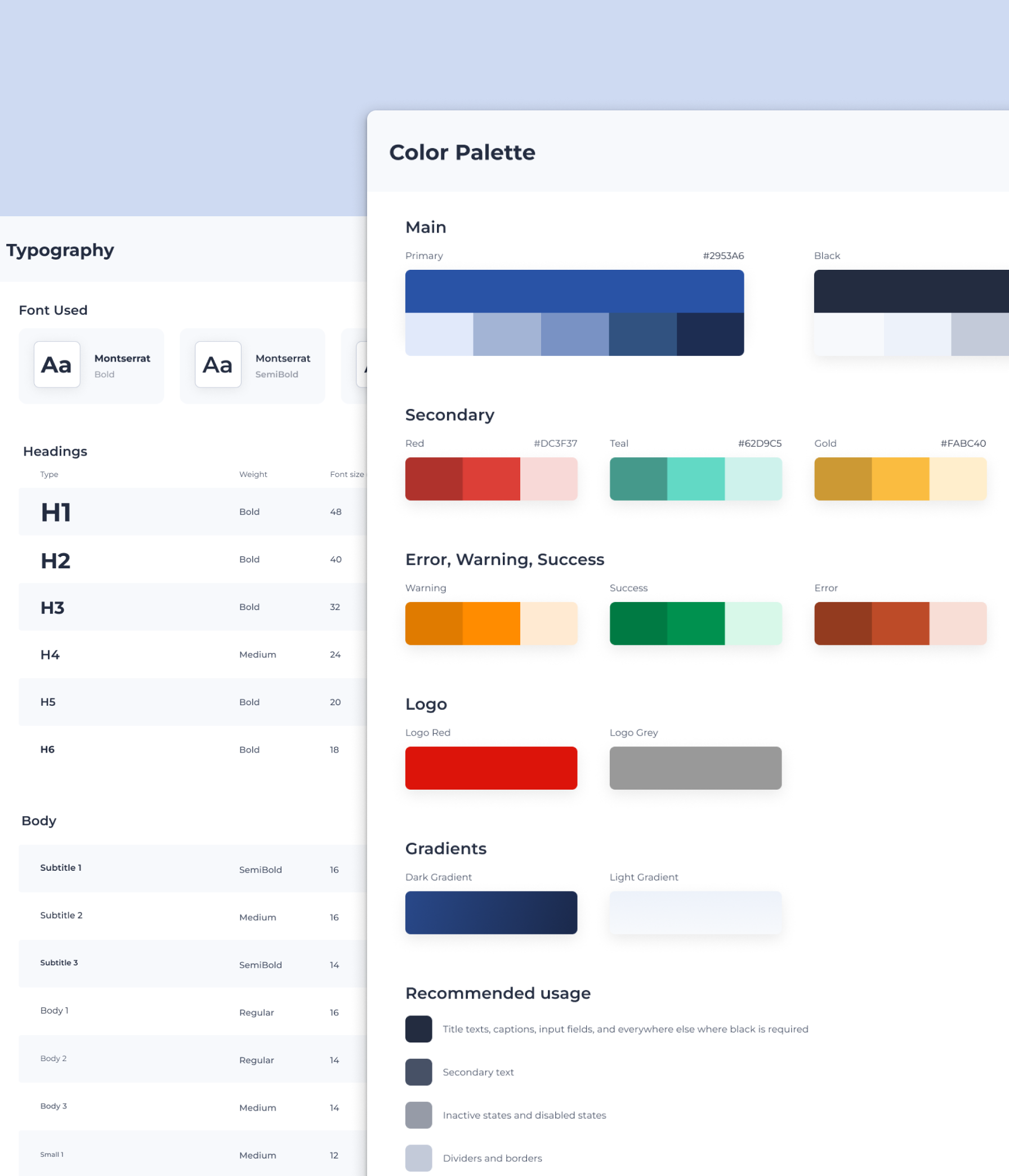Click the Montserrat SemiBold Aa icon
This screenshot has width=1009, height=1176.
(218, 365)
